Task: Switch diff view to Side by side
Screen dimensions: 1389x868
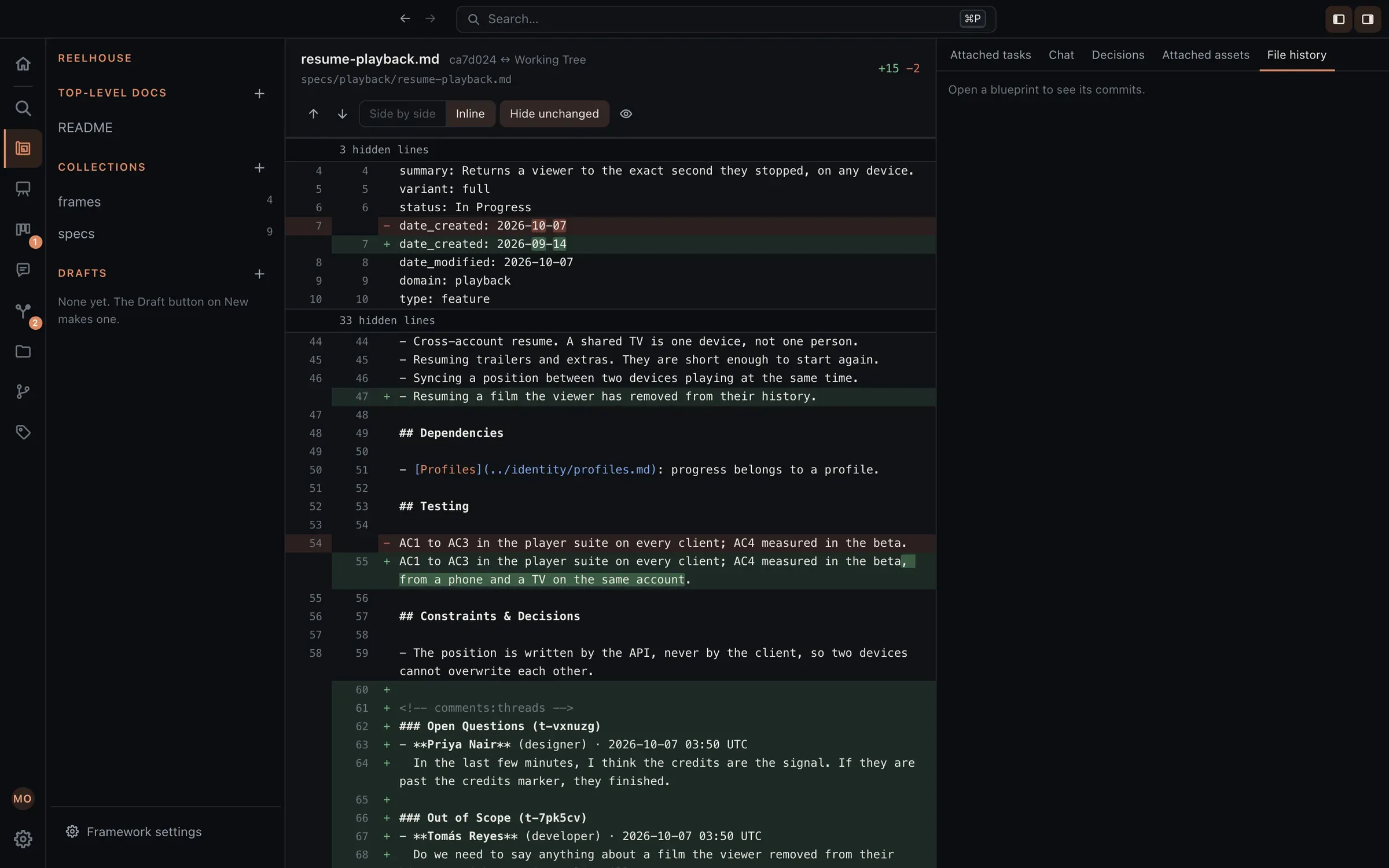Action: [x=402, y=114]
